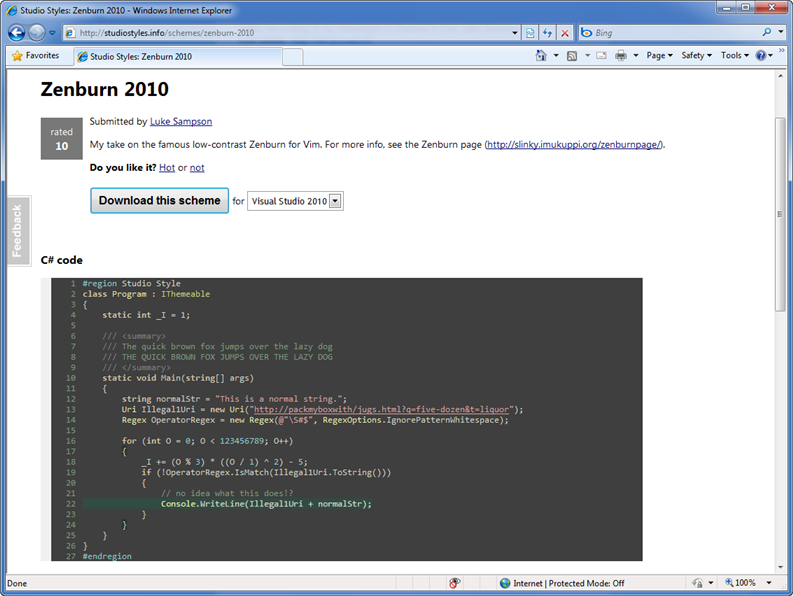
Task: Click the IE page icon beside the URL
Action: (x=70, y=33)
